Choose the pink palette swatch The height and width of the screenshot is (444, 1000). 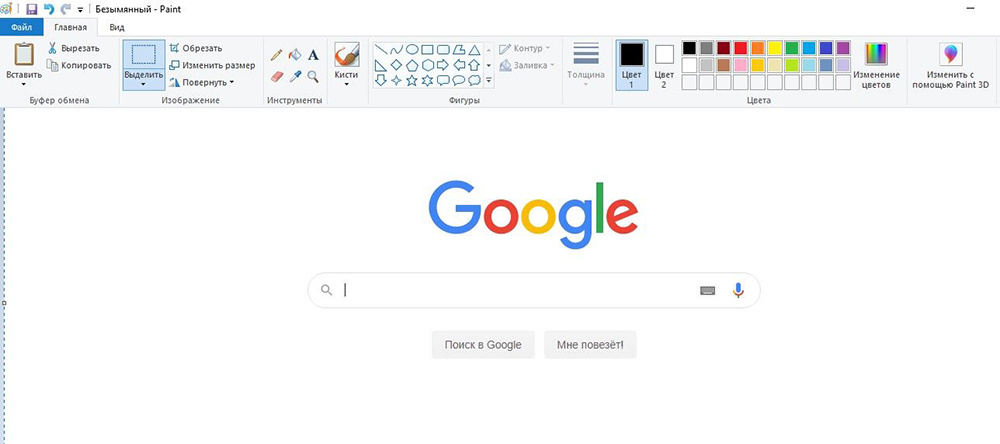tap(740, 65)
